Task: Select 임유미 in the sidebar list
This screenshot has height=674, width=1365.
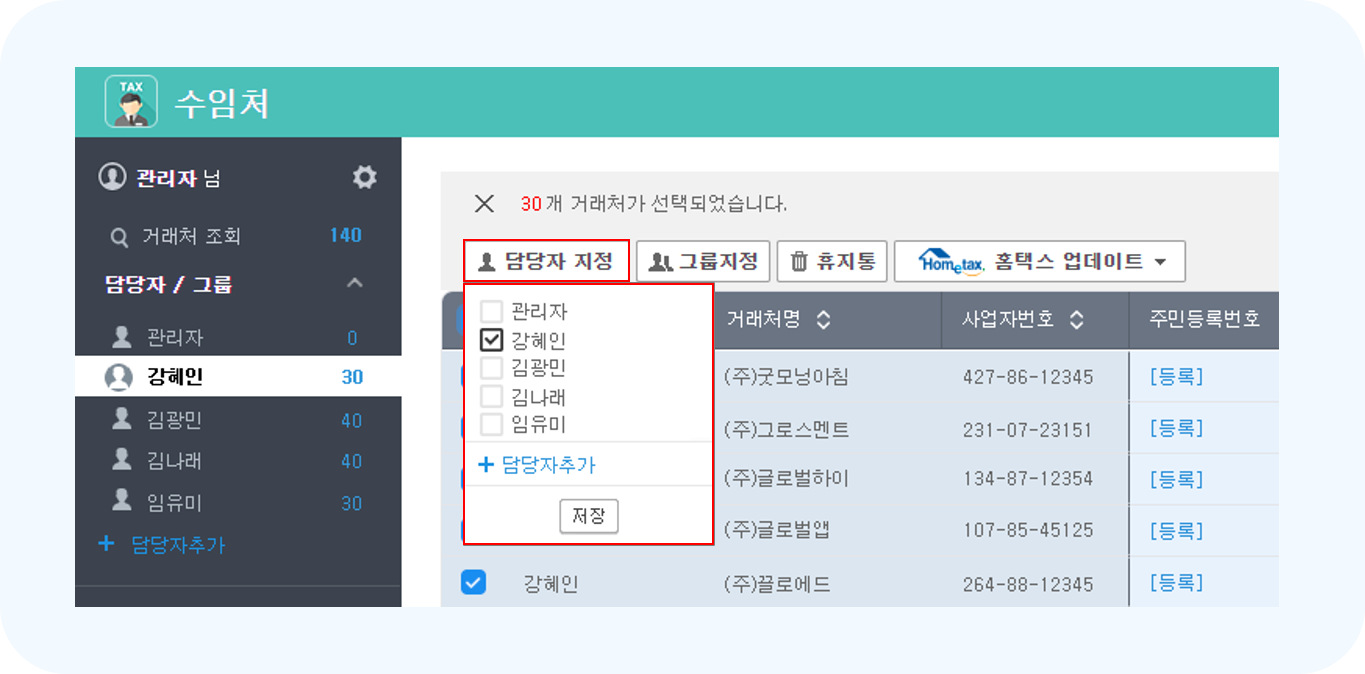Action: coord(174,503)
